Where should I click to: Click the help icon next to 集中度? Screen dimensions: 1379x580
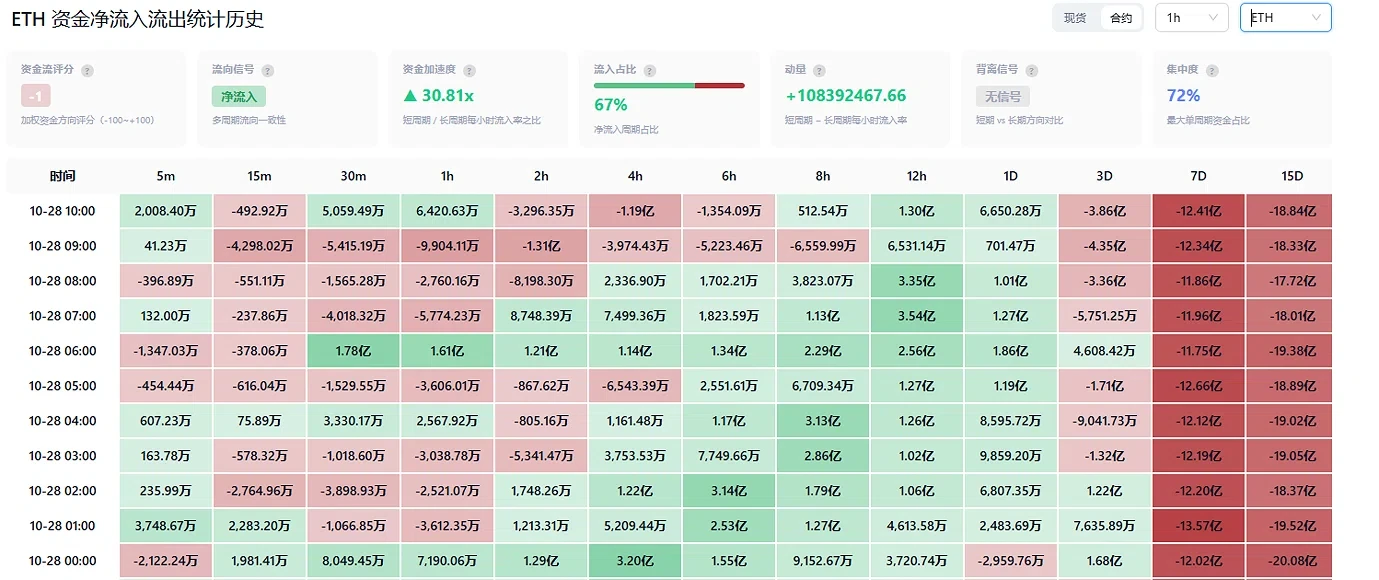tap(1211, 71)
